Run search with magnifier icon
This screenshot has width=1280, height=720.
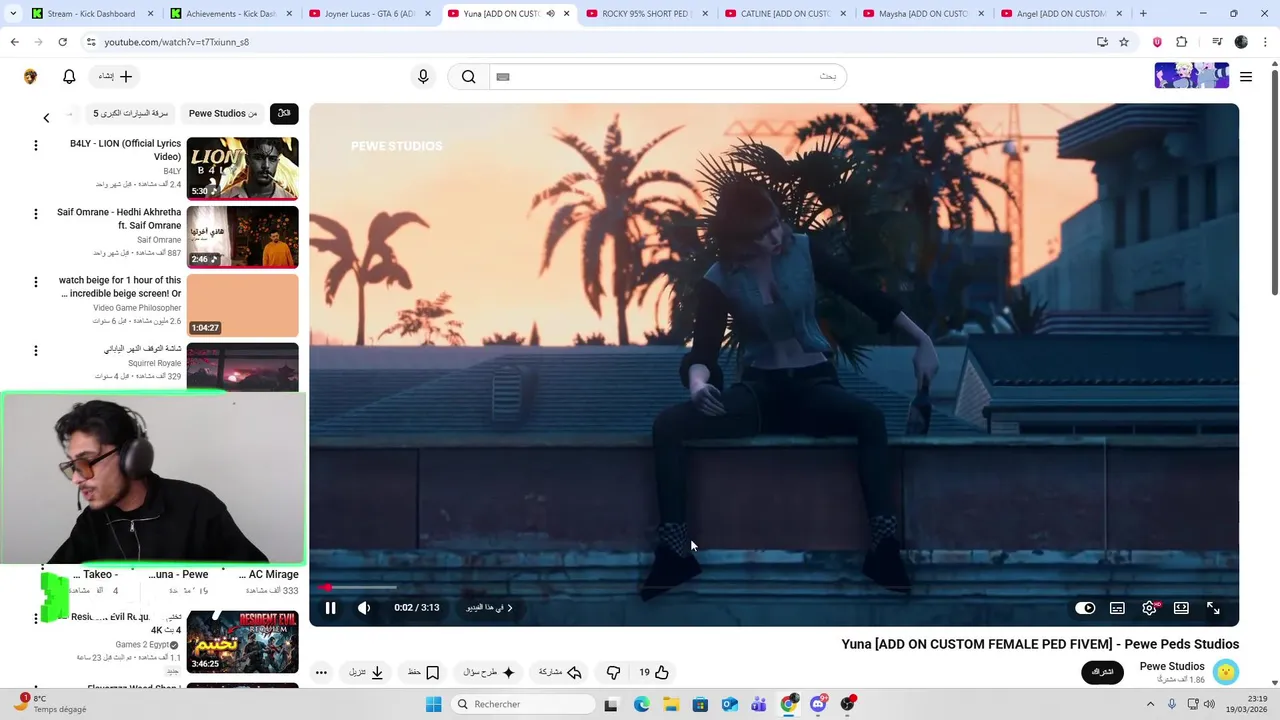[468, 76]
